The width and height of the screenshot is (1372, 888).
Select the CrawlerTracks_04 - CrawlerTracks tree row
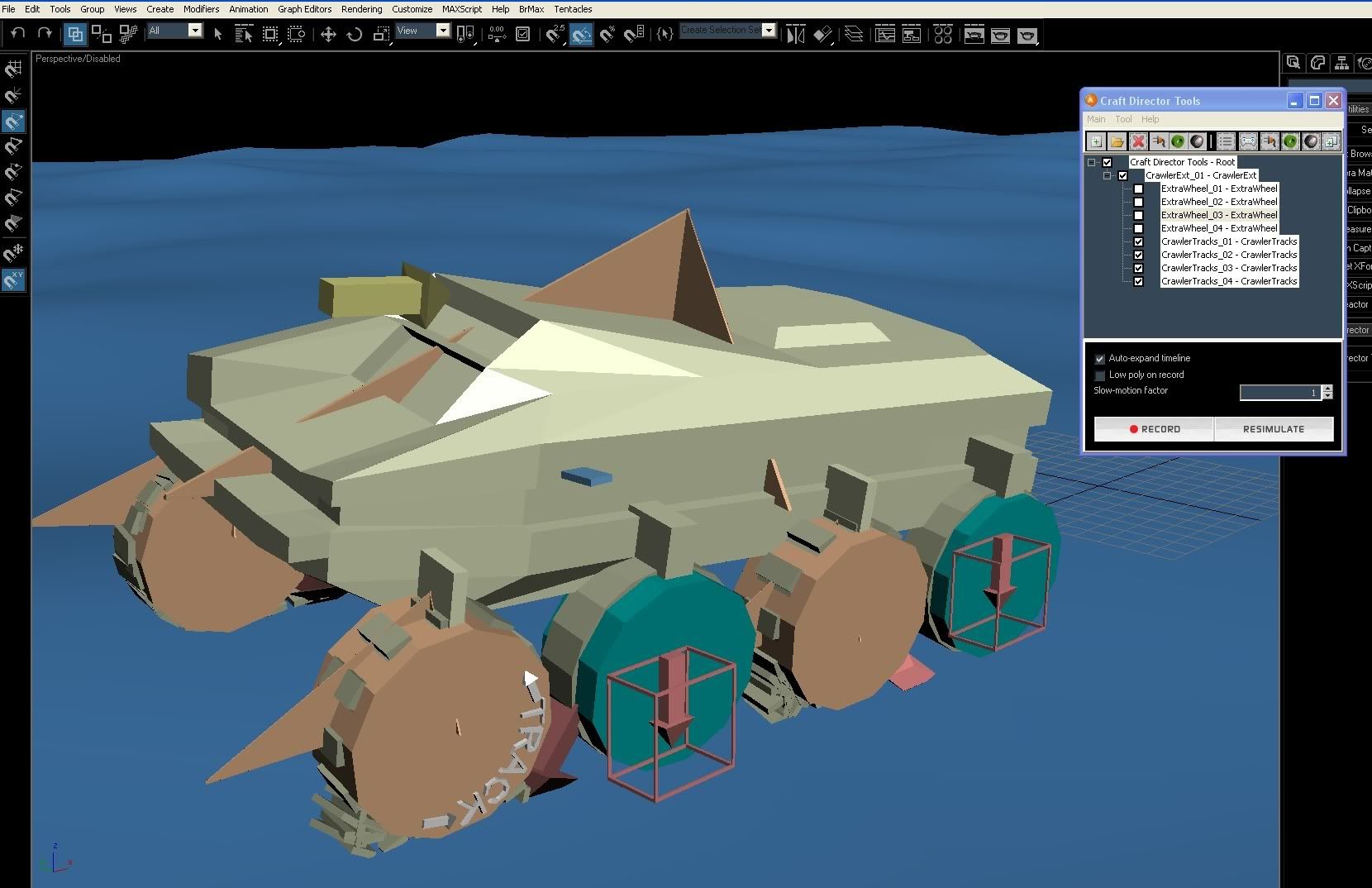[1229, 281]
